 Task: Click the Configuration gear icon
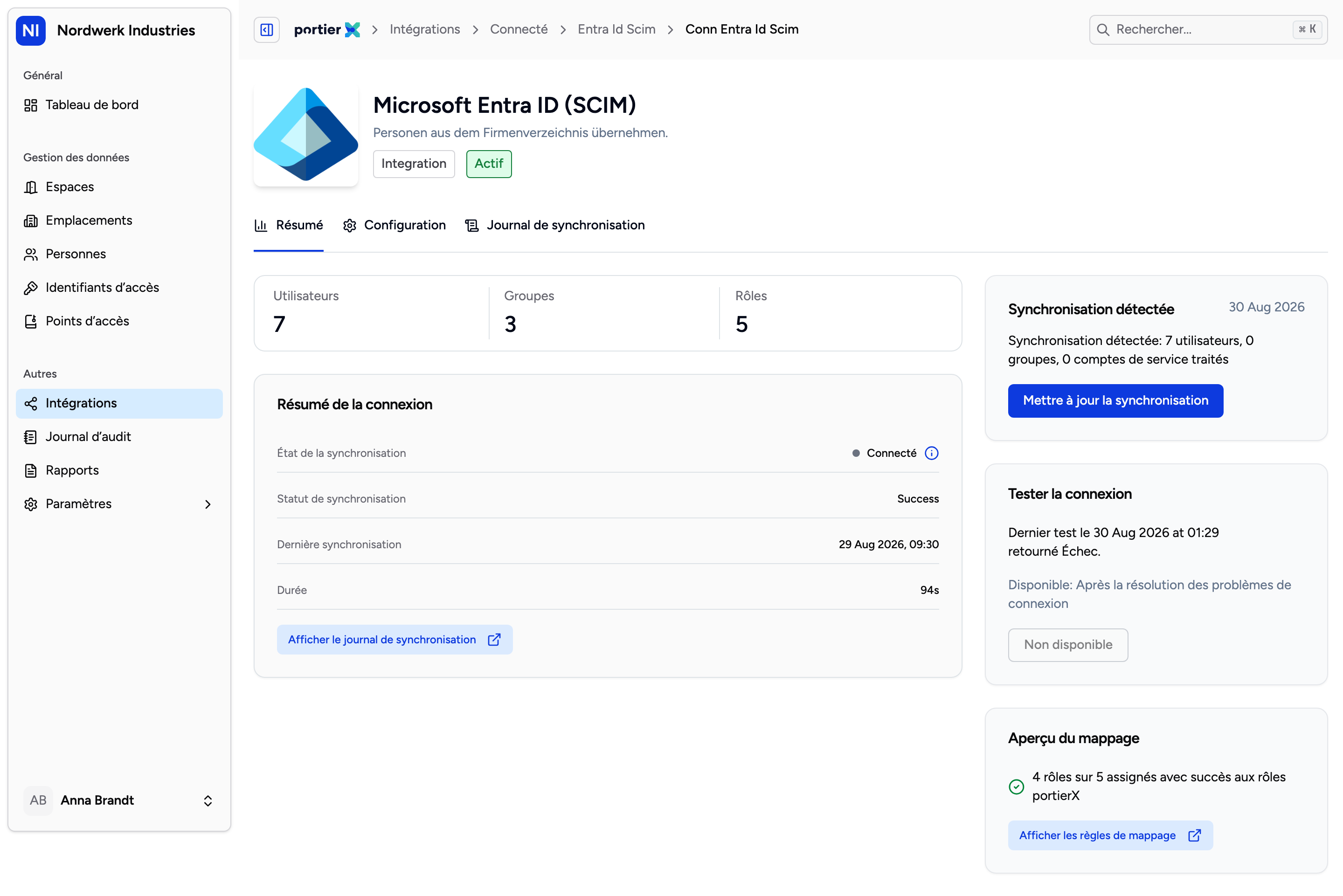(x=350, y=226)
